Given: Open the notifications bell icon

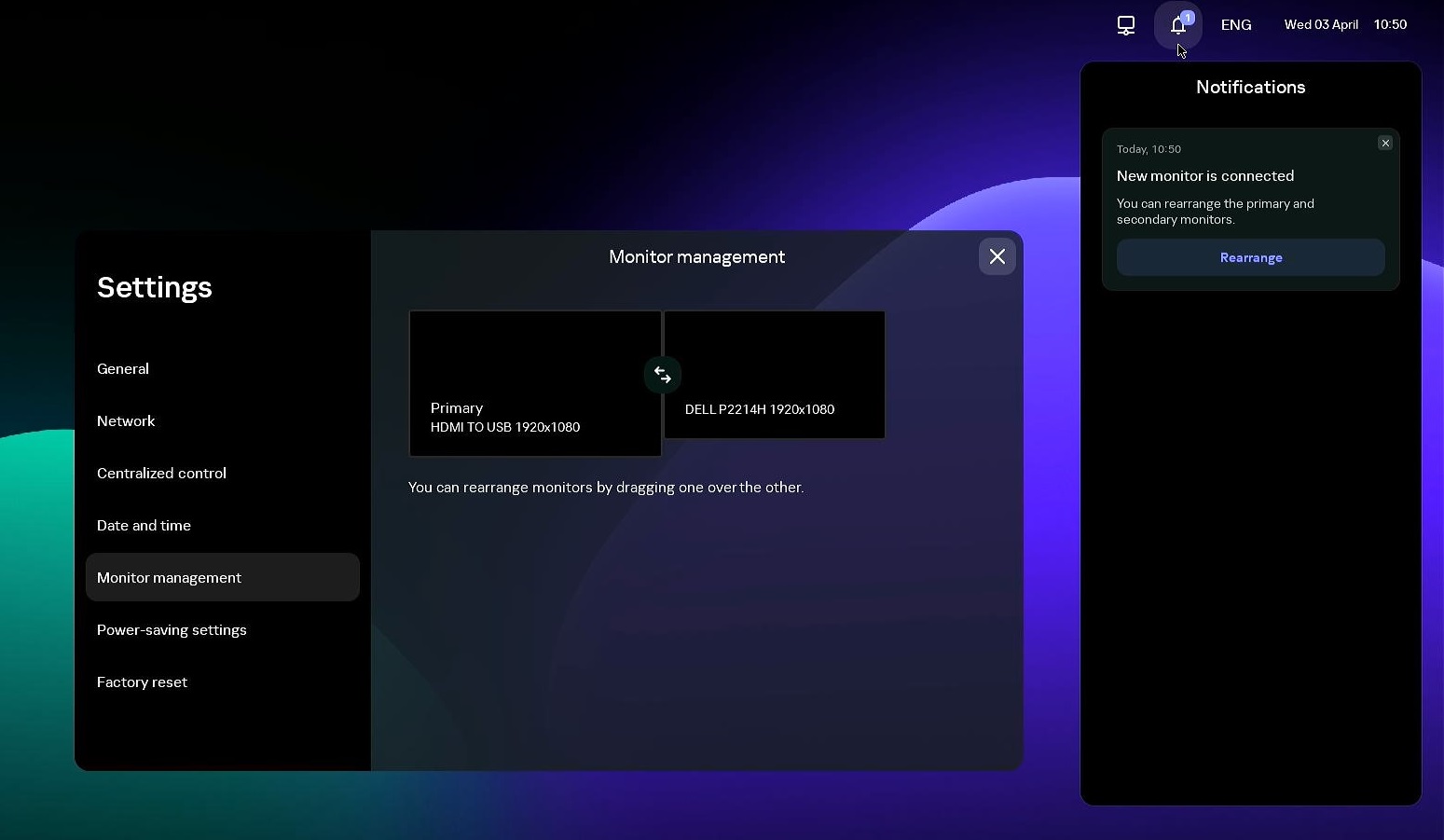Looking at the screenshot, I should (x=1177, y=25).
